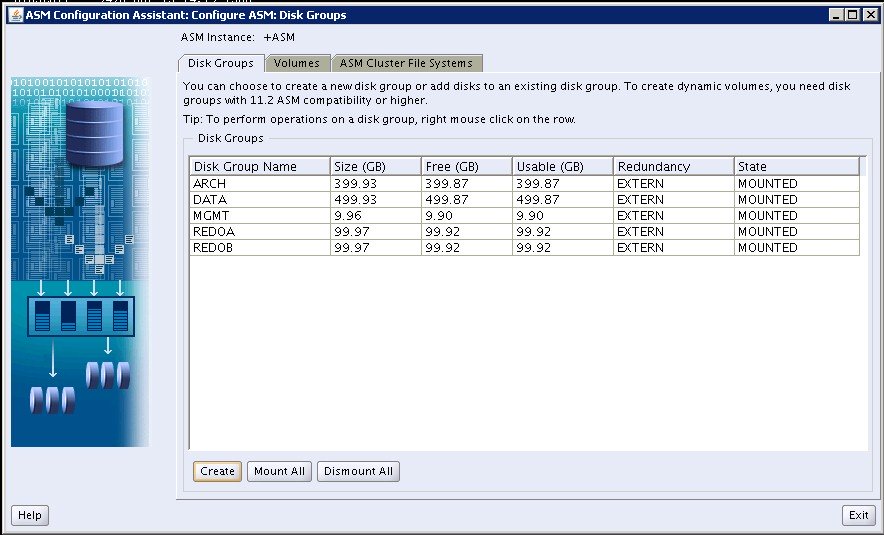The width and height of the screenshot is (884, 535).
Task: Click MGMT usable value 9.90
Action: (530, 216)
